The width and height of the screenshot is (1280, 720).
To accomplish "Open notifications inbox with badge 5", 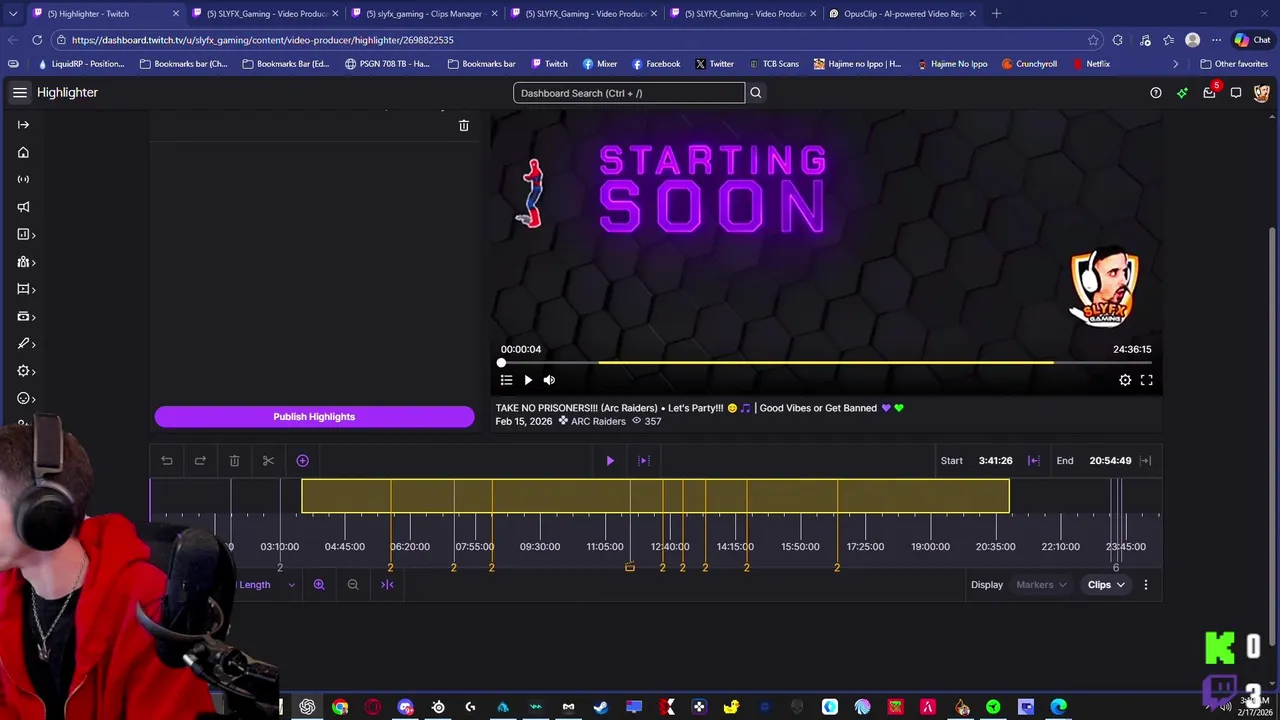I will [x=1210, y=92].
